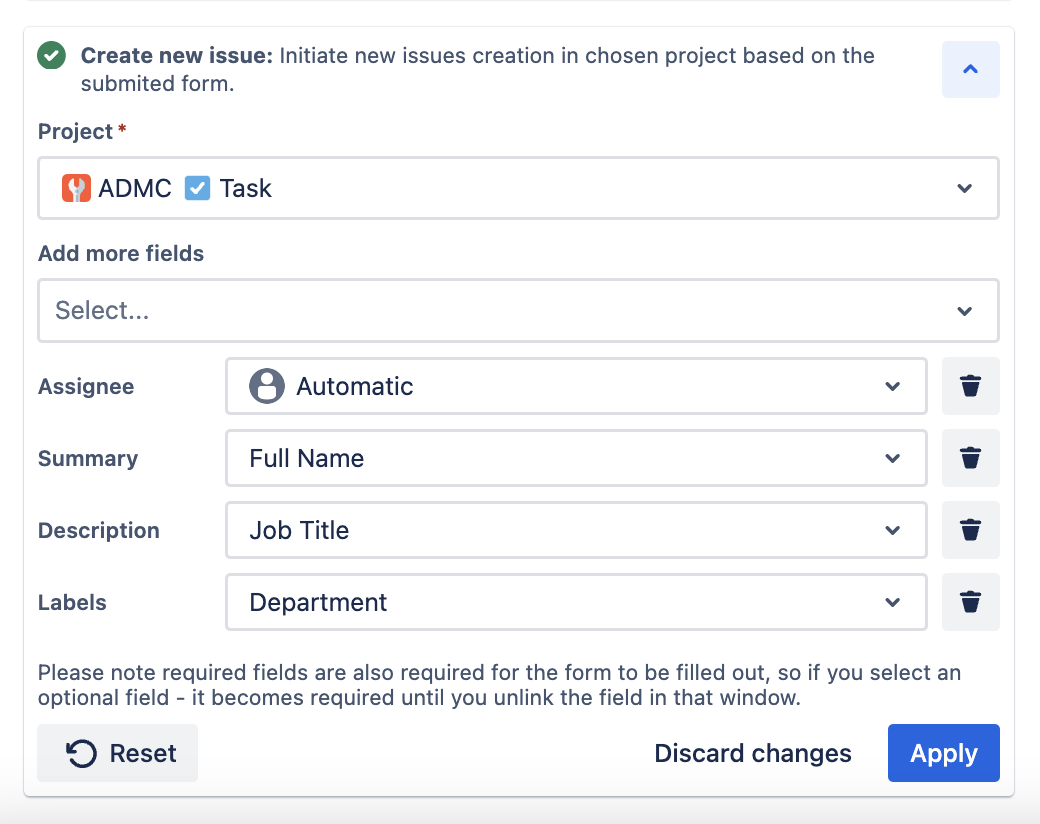
Task: Apply the issue configuration
Action: pyautogui.click(x=943, y=753)
